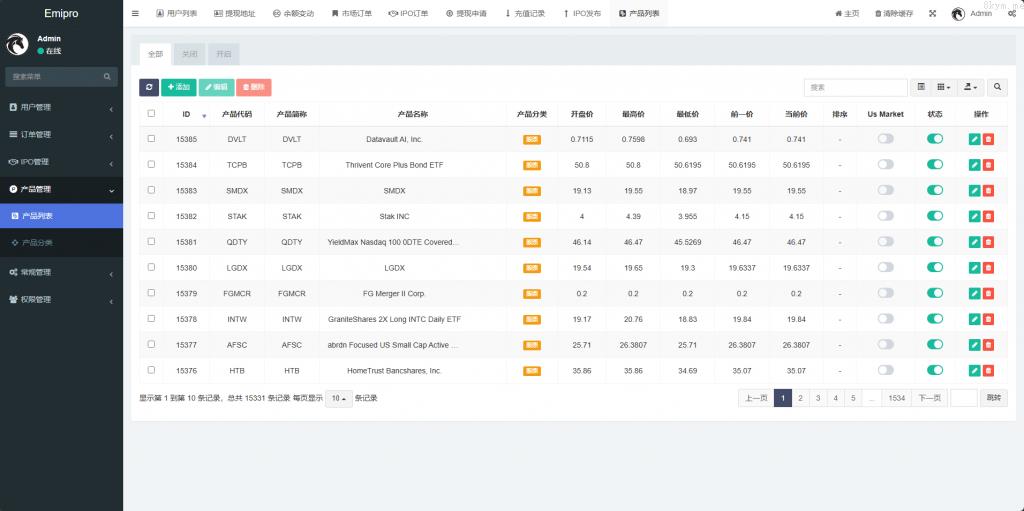Turn off the status toggle for SMDX
The width and height of the screenshot is (1024, 511).
point(935,190)
